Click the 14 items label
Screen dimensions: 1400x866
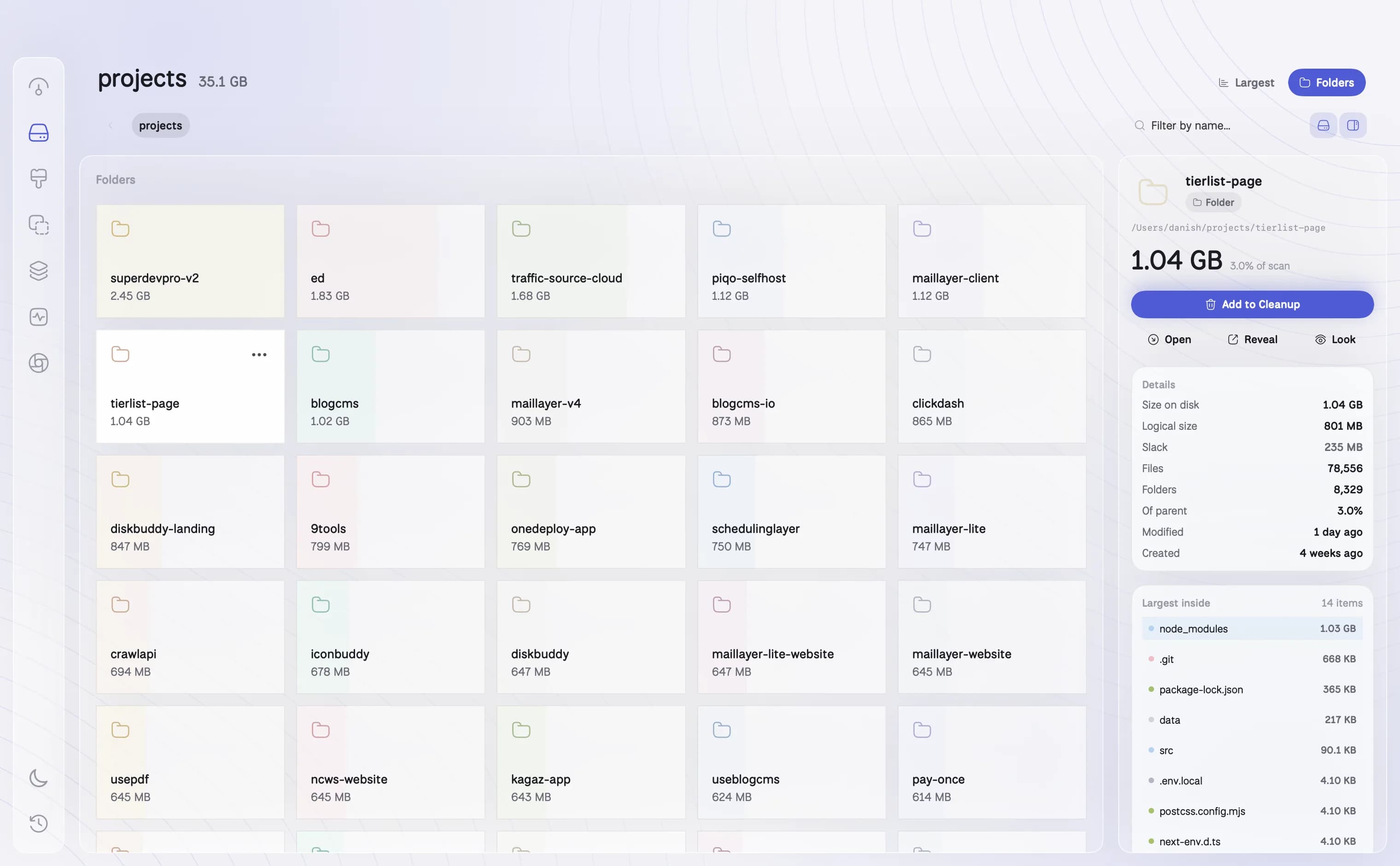[x=1342, y=603]
